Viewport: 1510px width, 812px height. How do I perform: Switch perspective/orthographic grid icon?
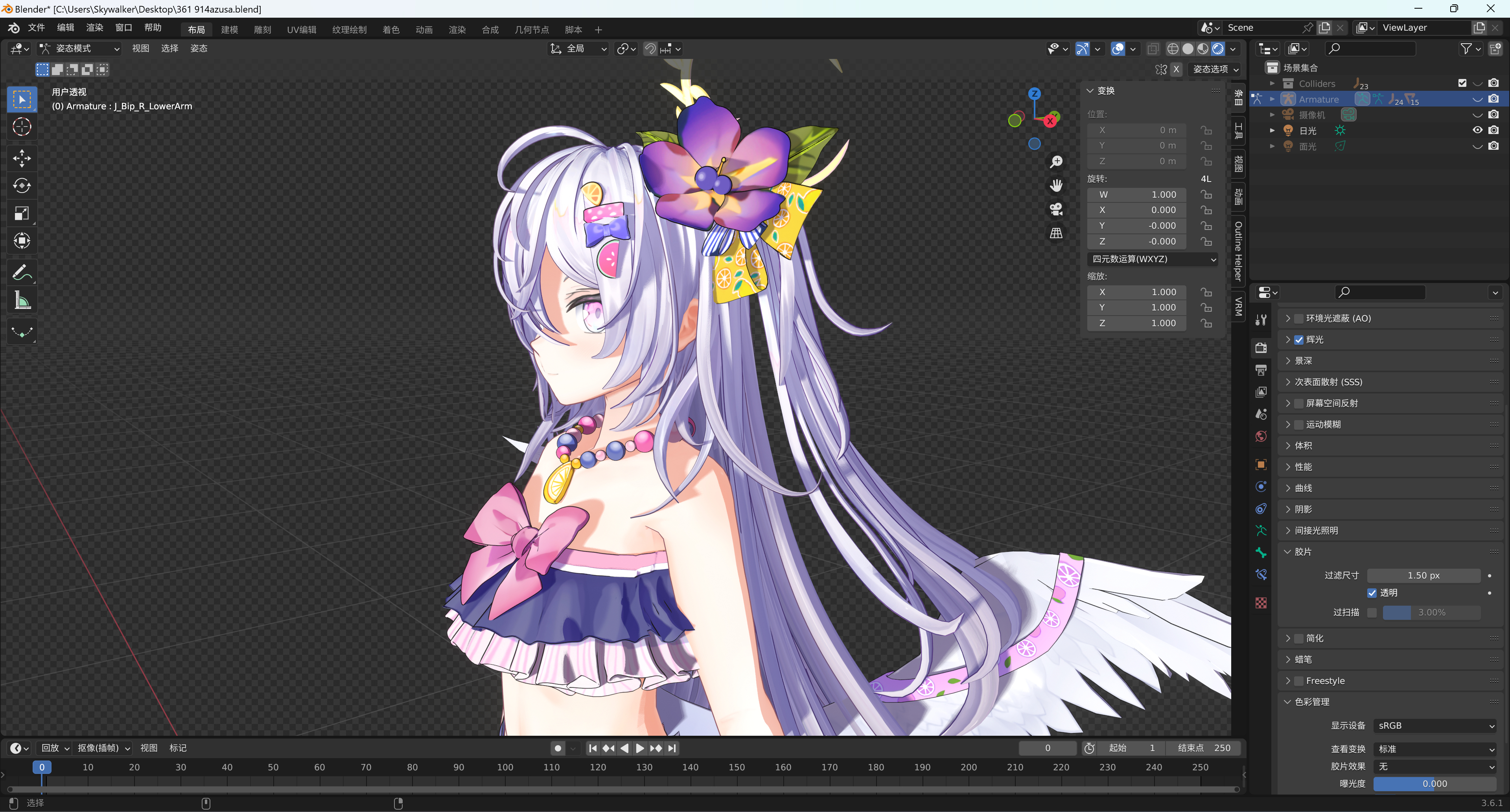pos(1056,233)
